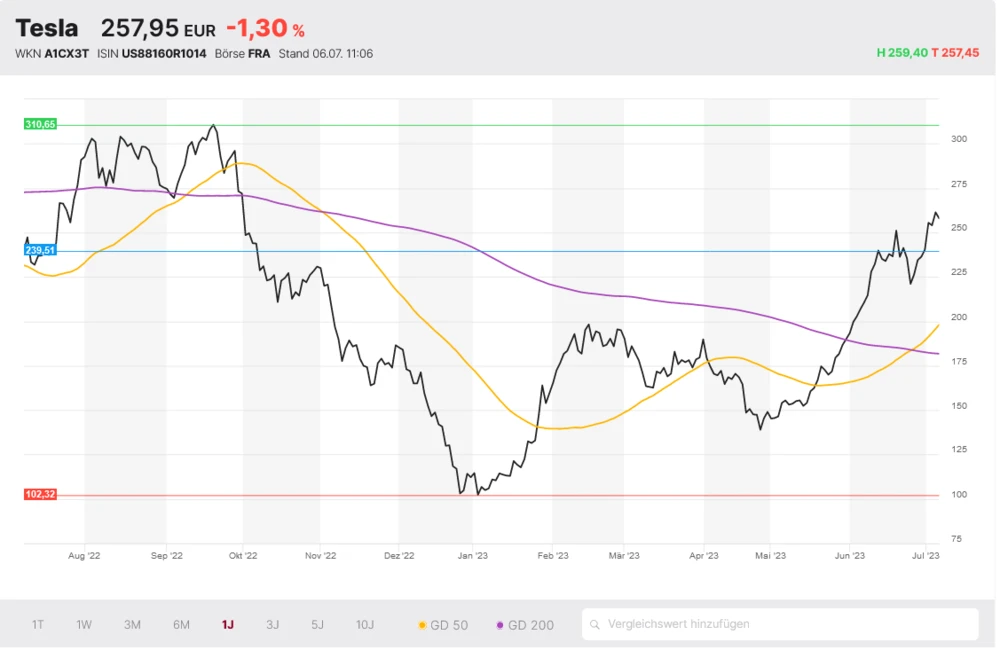
Task: Click the green 310,65 high marker label
Action: (38, 124)
